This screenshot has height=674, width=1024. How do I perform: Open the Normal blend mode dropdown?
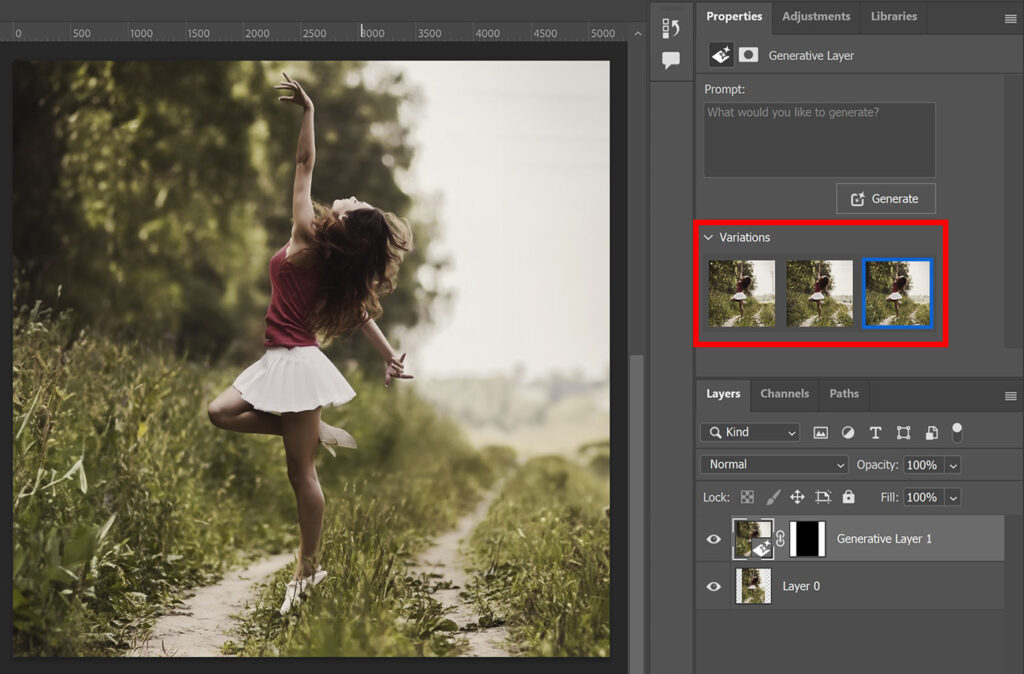775,464
